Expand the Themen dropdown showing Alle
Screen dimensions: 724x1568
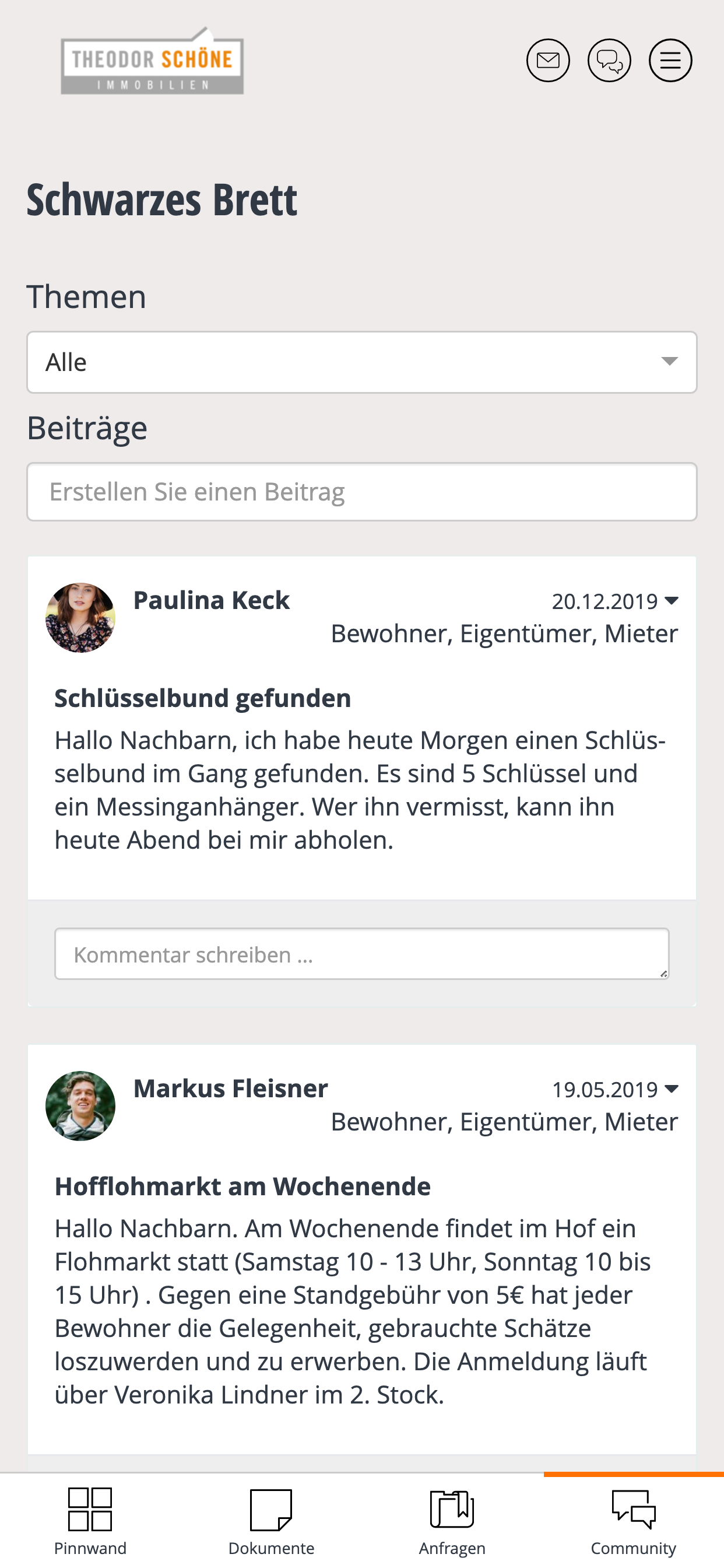tap(362, 362)
